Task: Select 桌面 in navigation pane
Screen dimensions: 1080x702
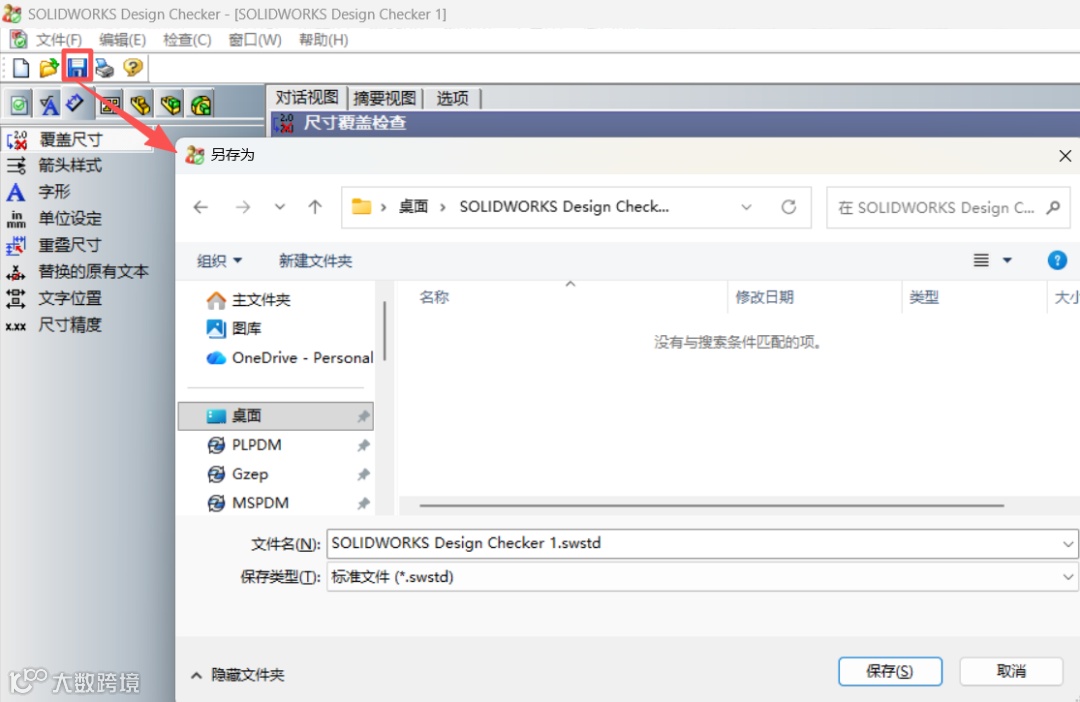Action: [x=276, y=415]
